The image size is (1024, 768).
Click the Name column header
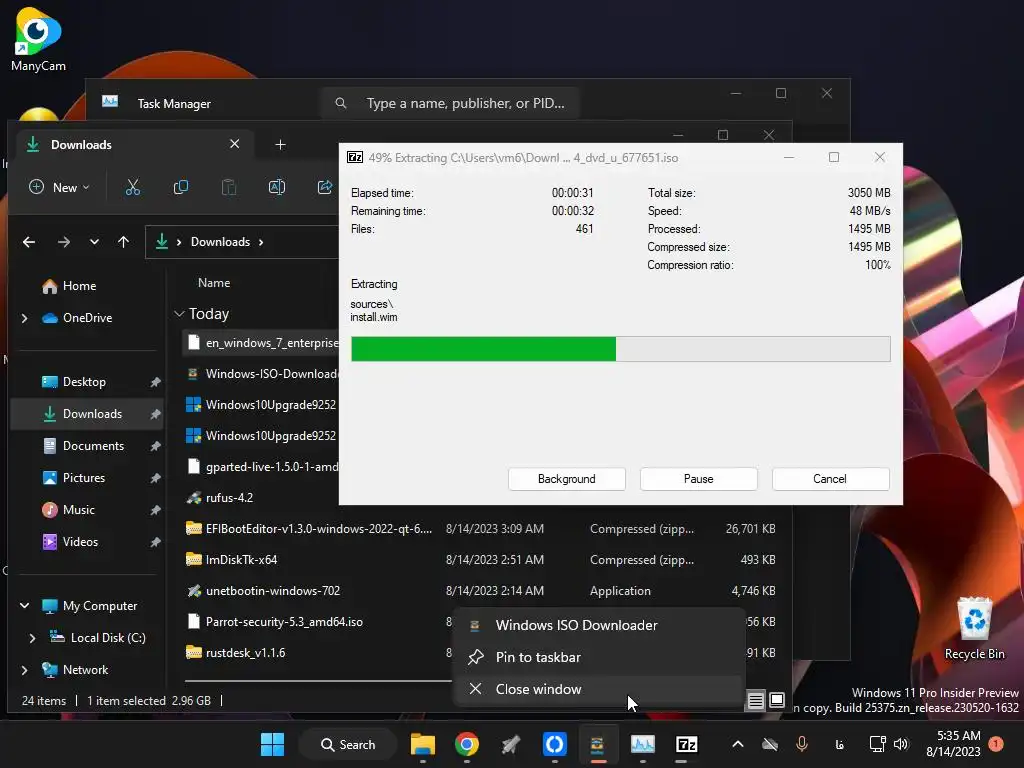pyautogui.click(x=214, y=283)
